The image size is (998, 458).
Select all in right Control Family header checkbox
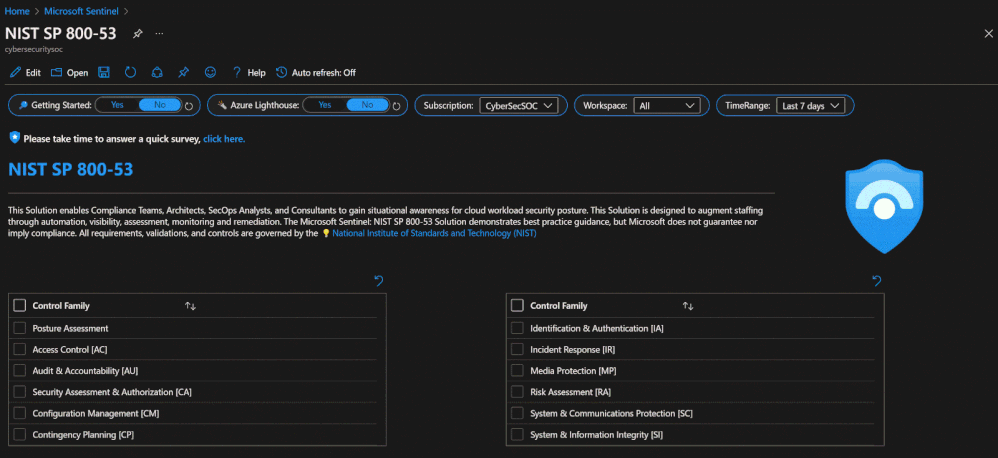pos(517,306)
